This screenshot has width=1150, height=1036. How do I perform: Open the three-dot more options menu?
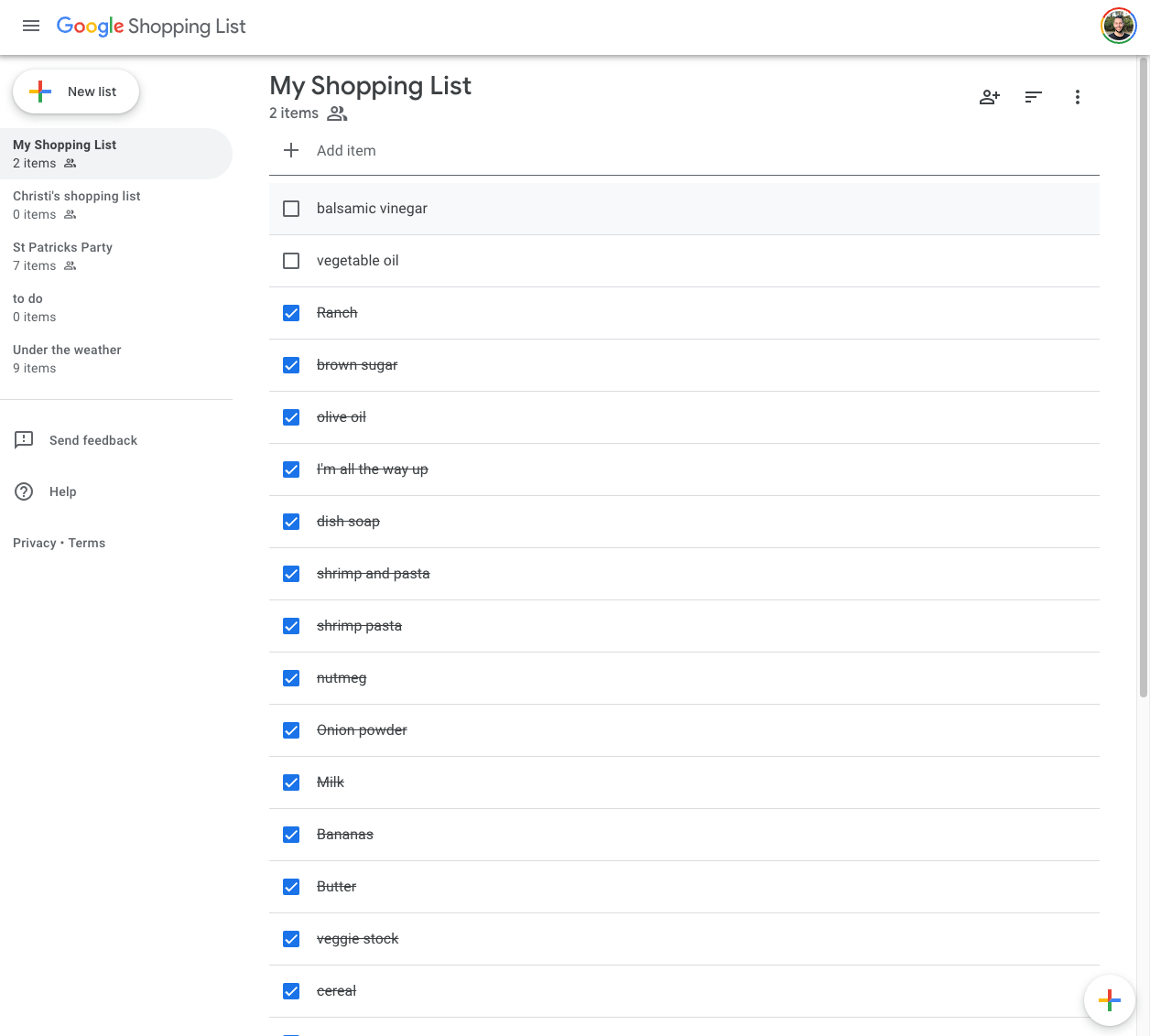pyautogui.click(x=1077, y=97)
